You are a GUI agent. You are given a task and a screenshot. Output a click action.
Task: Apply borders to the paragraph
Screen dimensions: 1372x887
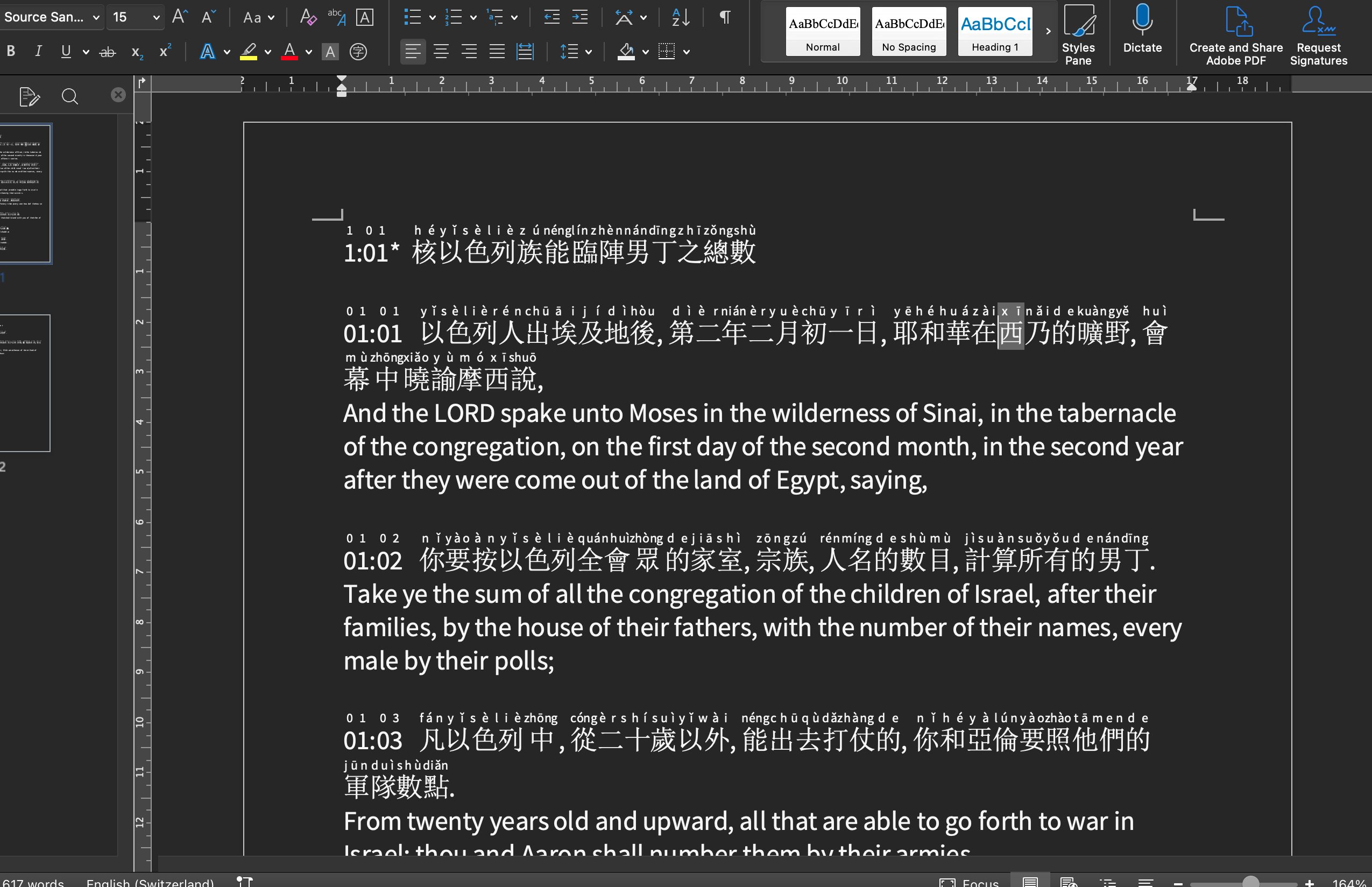click(667, 52)
